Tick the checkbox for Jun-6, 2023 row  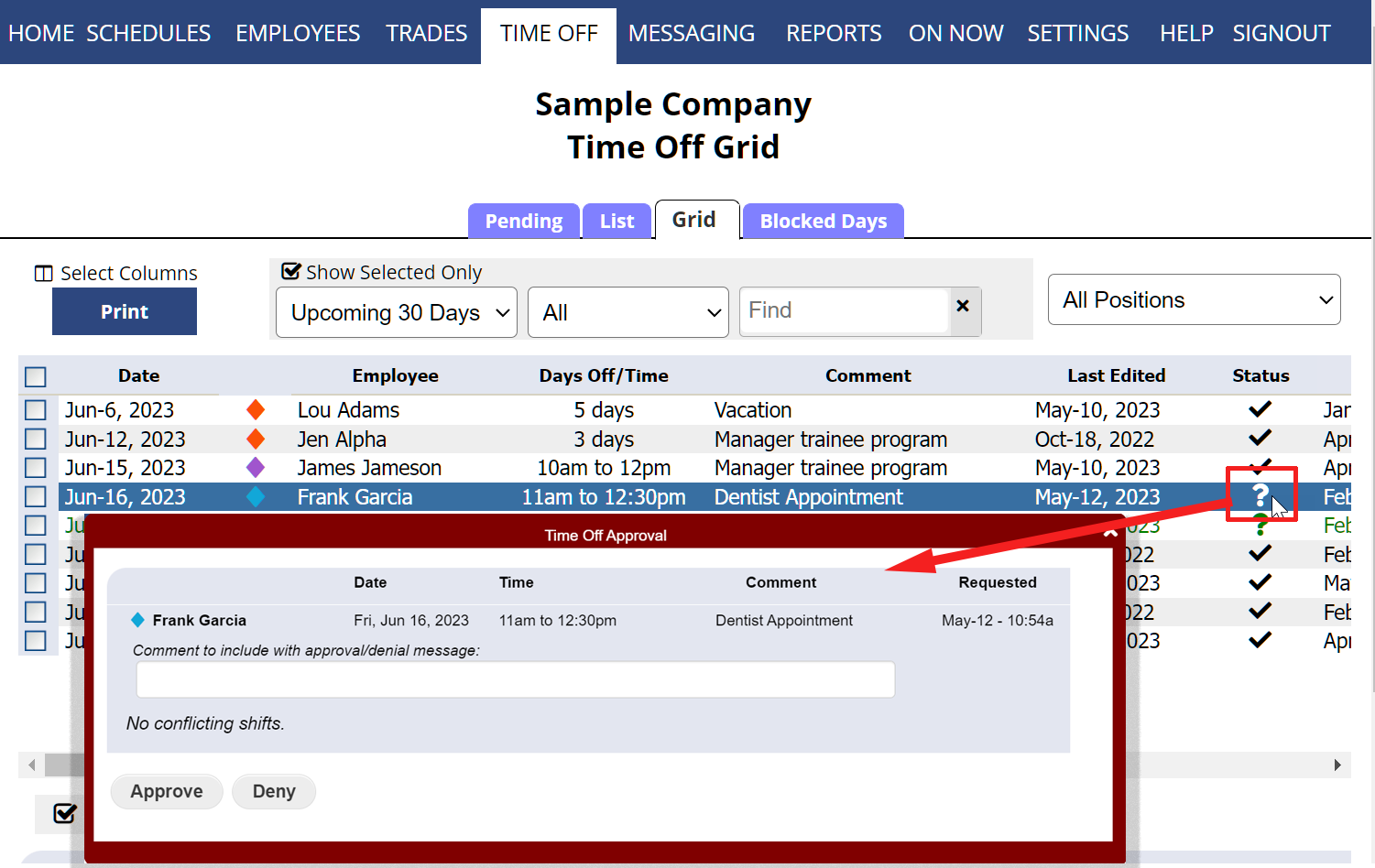pyautogui.click(x=36, y=410)
